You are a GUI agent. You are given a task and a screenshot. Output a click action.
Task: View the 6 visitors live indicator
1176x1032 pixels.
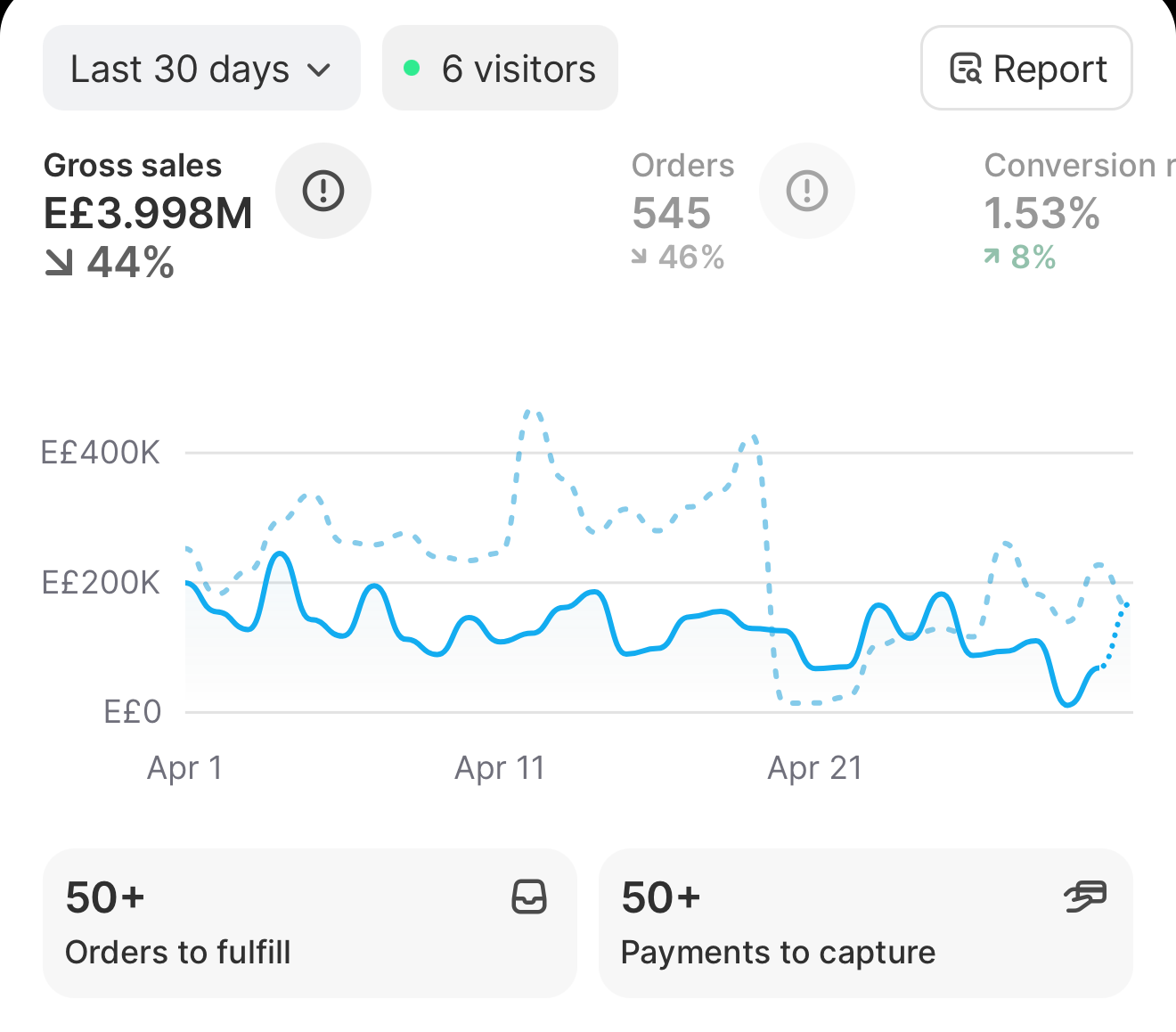(500, 69)
